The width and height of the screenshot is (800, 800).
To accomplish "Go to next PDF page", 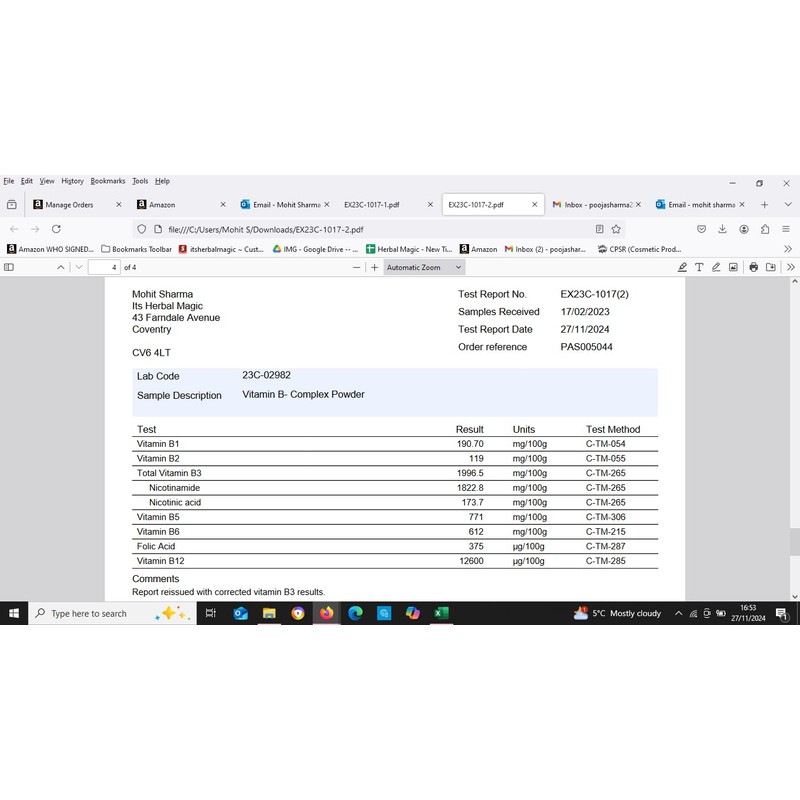I will click(x=79, y=268).
